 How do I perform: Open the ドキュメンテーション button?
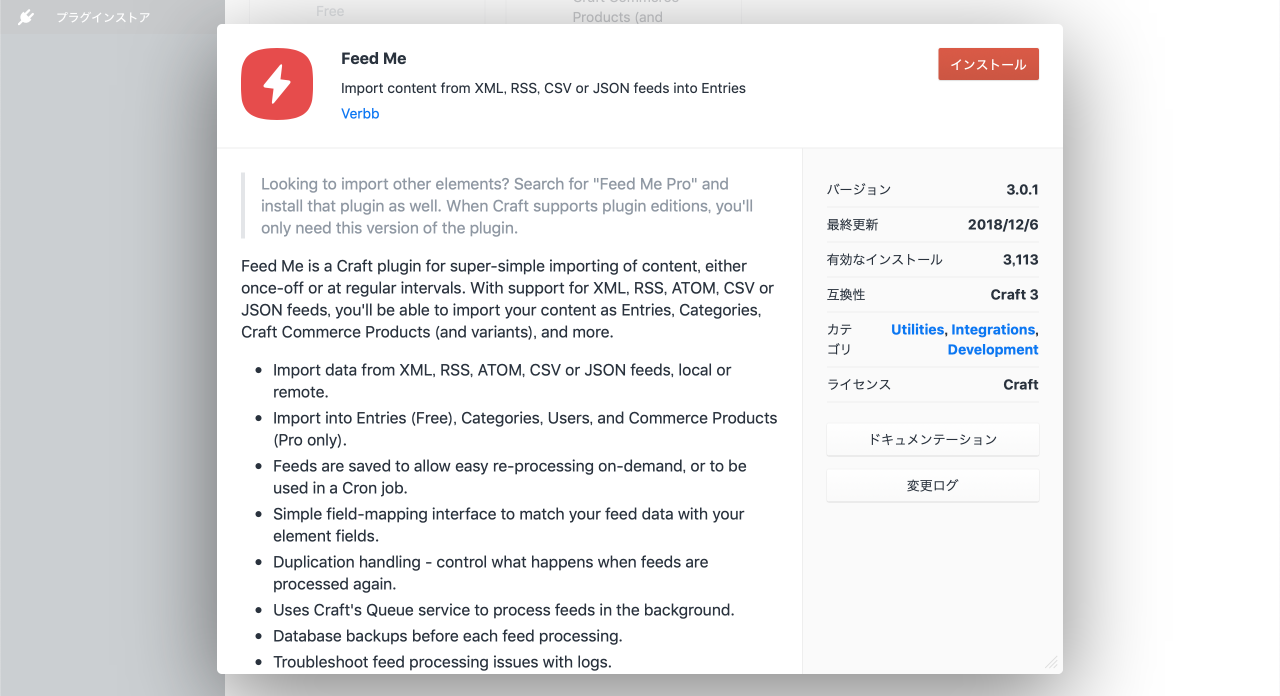pyautogui.click(x=932, y=439)
